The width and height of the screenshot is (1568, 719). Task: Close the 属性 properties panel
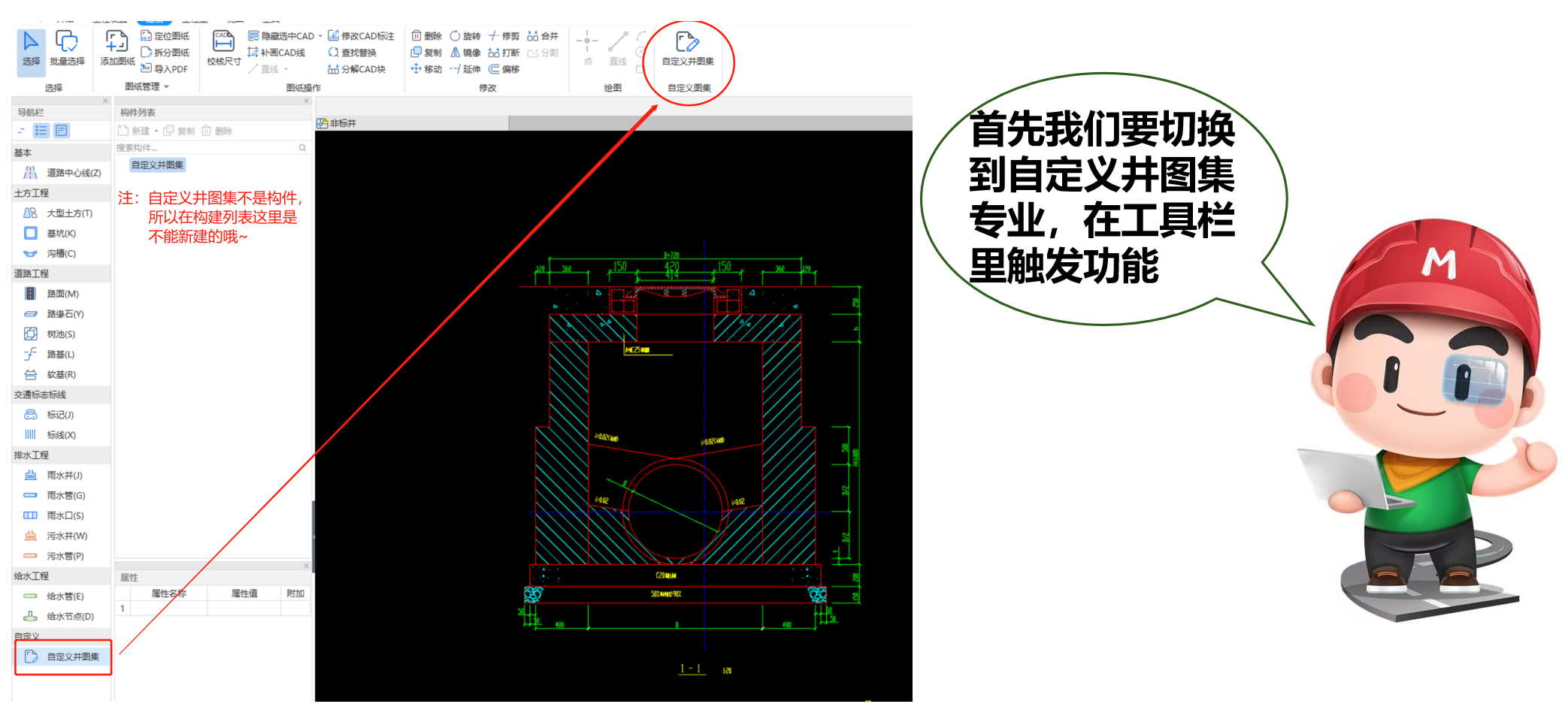pyautogui.click(x=306, y=566)
